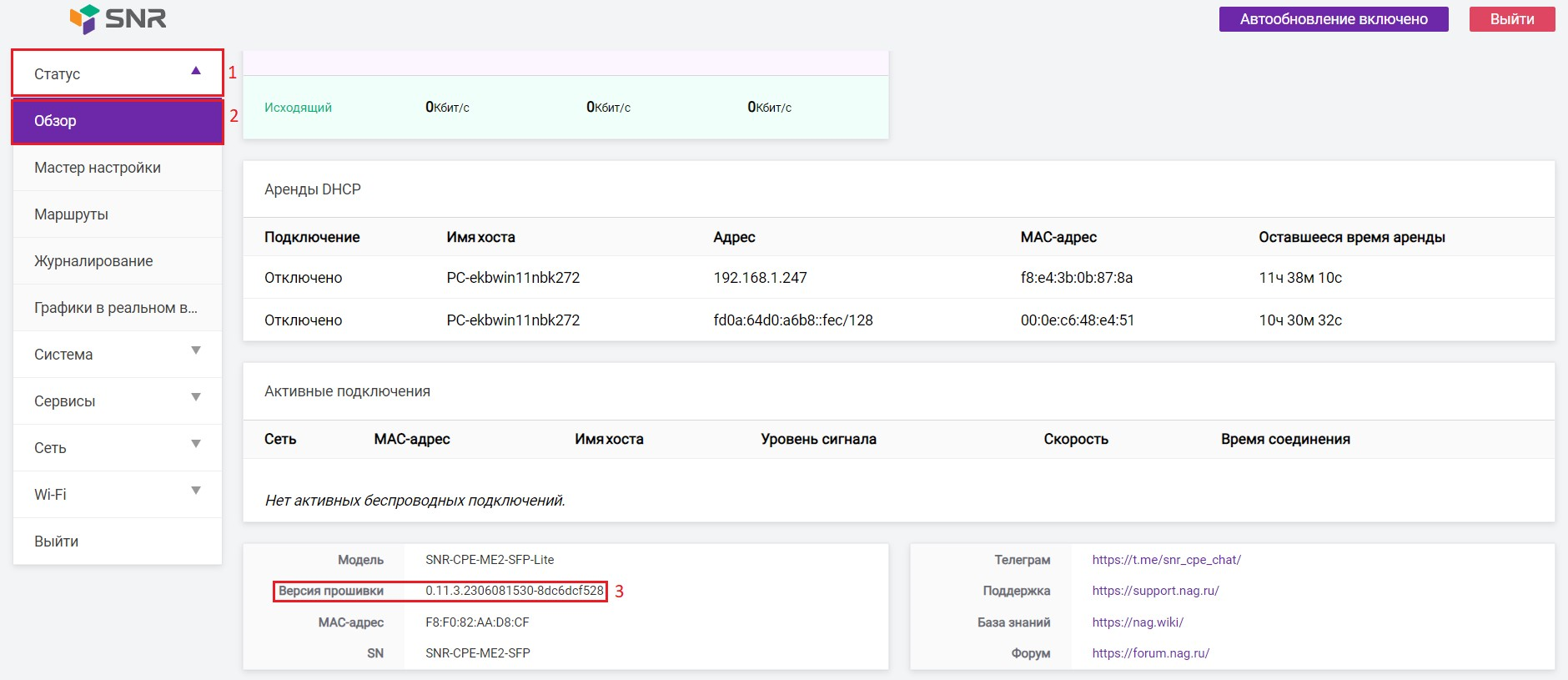Click the Время соединения column header
The image size is (1568, 680).
[1285, 439]
